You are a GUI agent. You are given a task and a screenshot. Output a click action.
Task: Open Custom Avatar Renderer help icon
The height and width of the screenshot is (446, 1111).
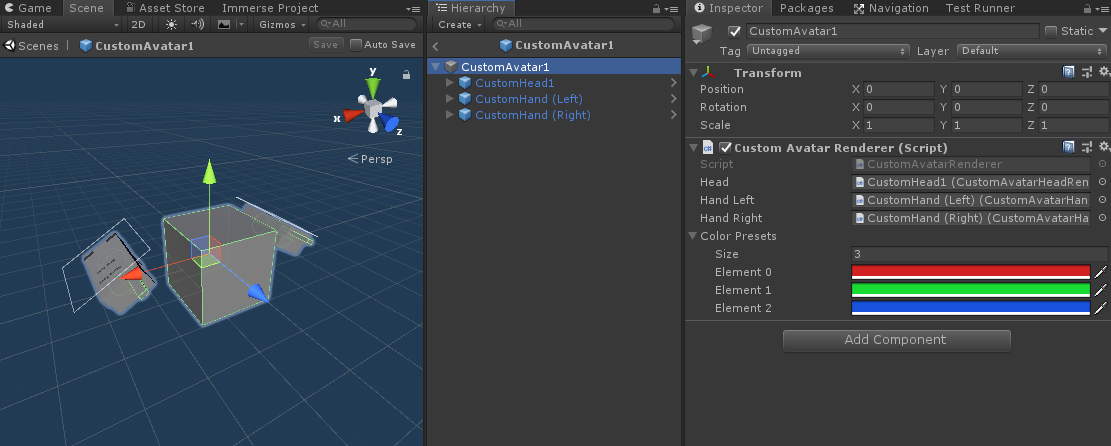1068,147
